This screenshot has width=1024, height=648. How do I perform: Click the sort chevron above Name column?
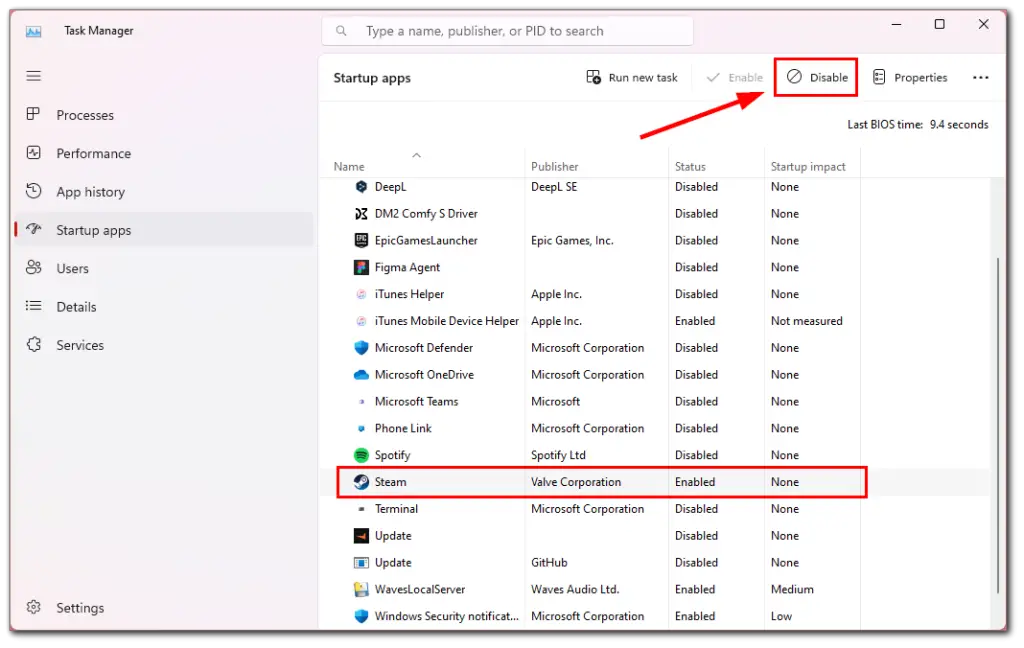pyautogui.click(x=417, y=155)
